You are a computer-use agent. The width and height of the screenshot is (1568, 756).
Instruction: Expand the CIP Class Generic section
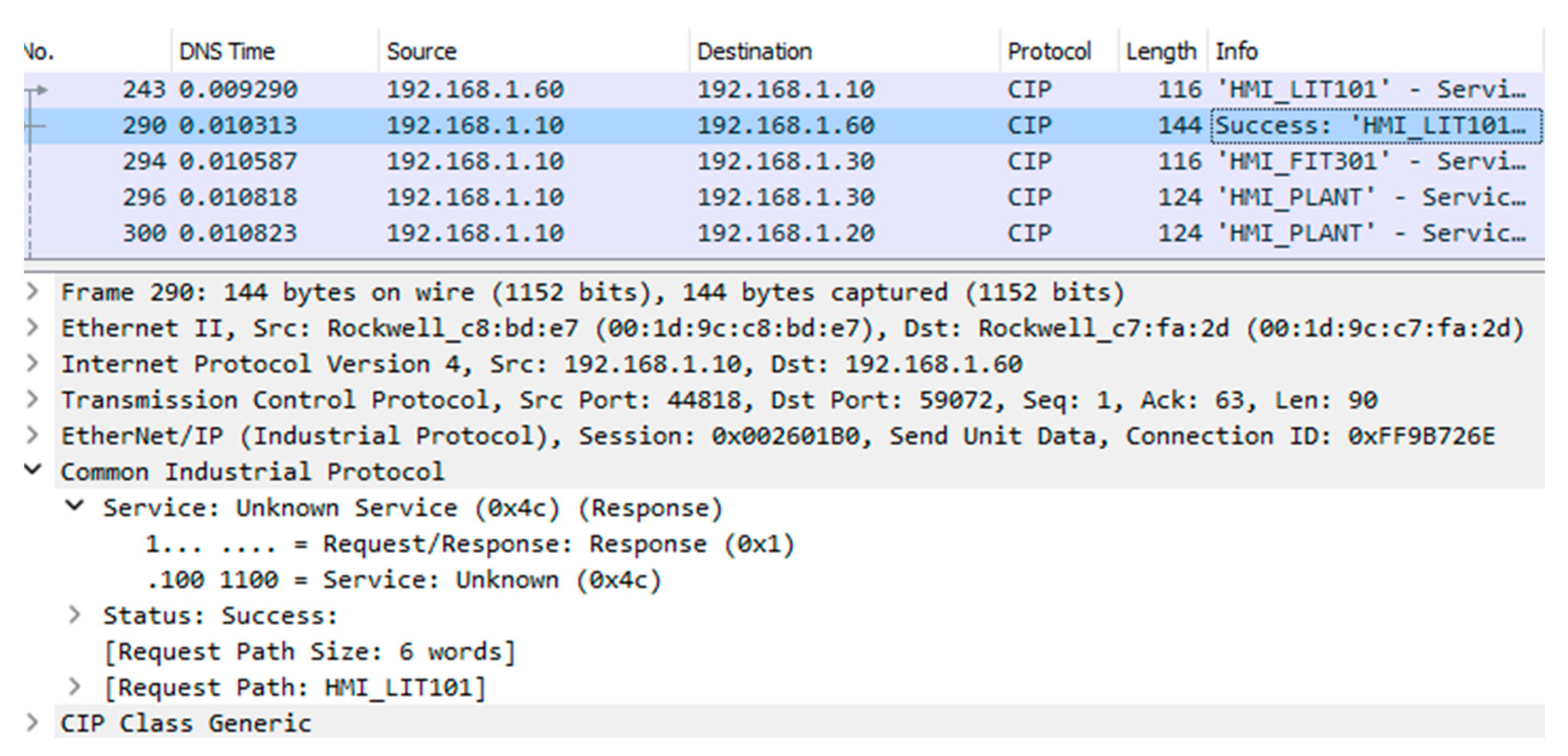pyautogui.click(x=33, y=723)
